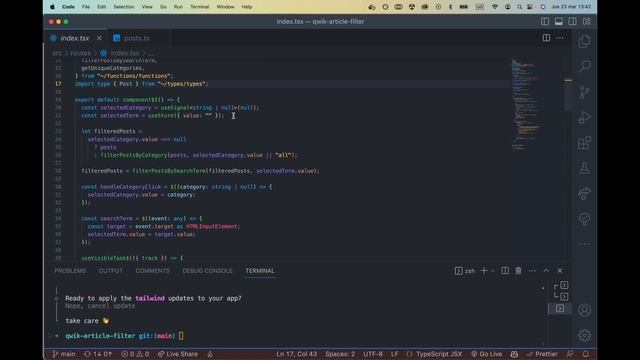
Task: Open the Go menu
Action: pos(163,7)
